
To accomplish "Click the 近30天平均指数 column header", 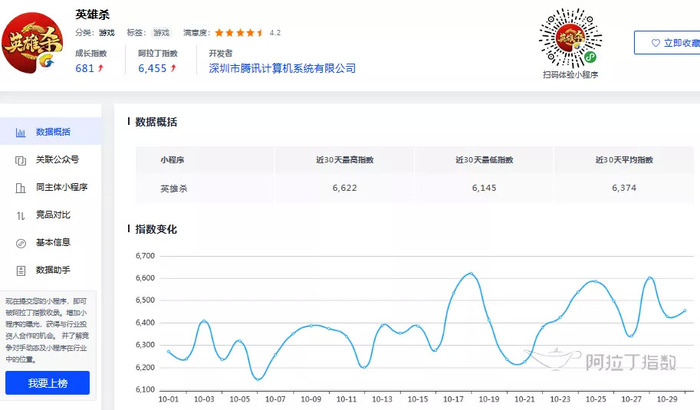I will pyautogui.click(x=624, y=160).
